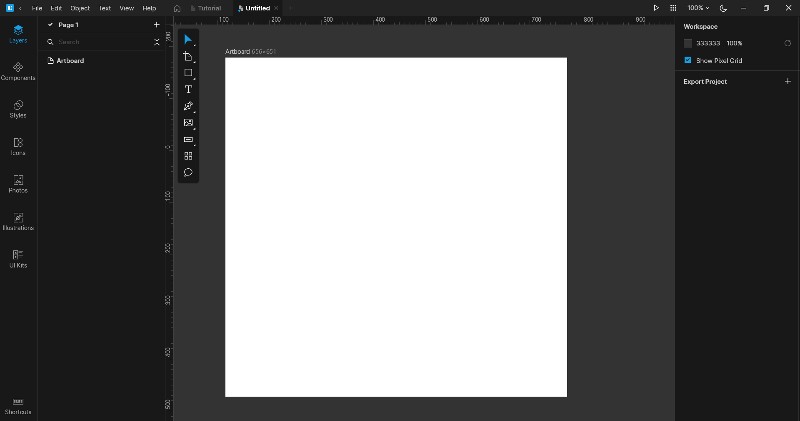This screenshot has width=800, height=421.
Task: Minimize the application window
Action: click(743, 8)
